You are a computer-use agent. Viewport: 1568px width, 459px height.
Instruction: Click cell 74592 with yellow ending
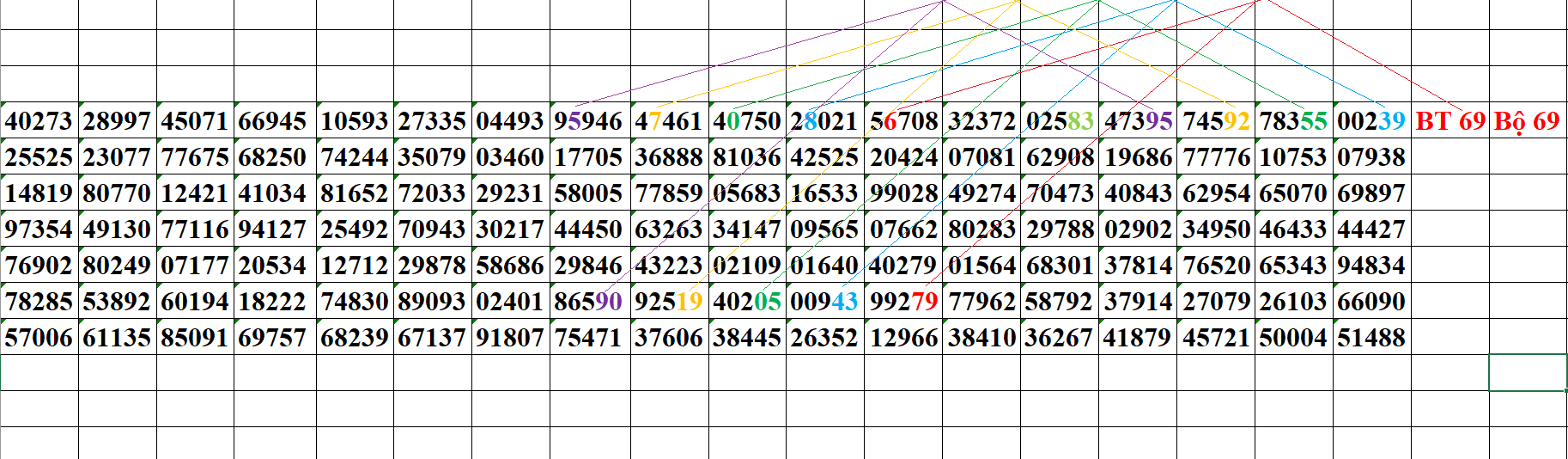point(1216,121)
